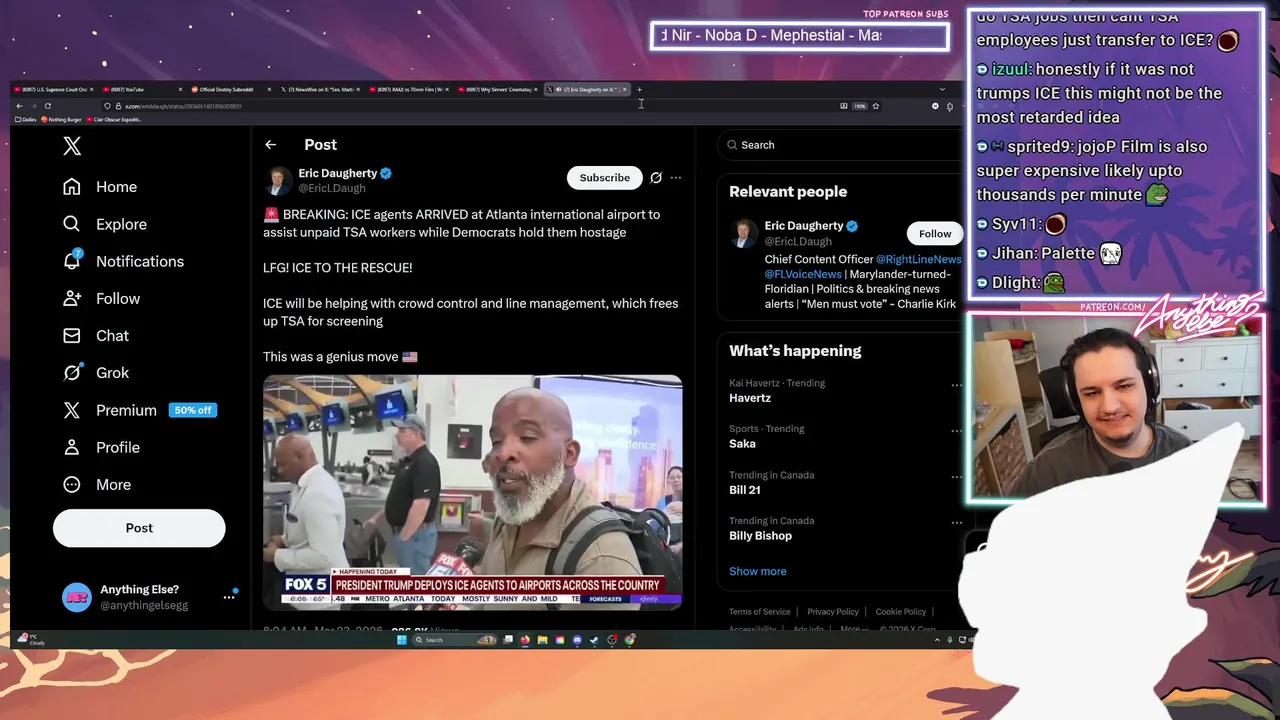The width and height of the screenshot is (1280, 720).
Task: Open Privacy Policy footer link
Action: coord(833,612)
